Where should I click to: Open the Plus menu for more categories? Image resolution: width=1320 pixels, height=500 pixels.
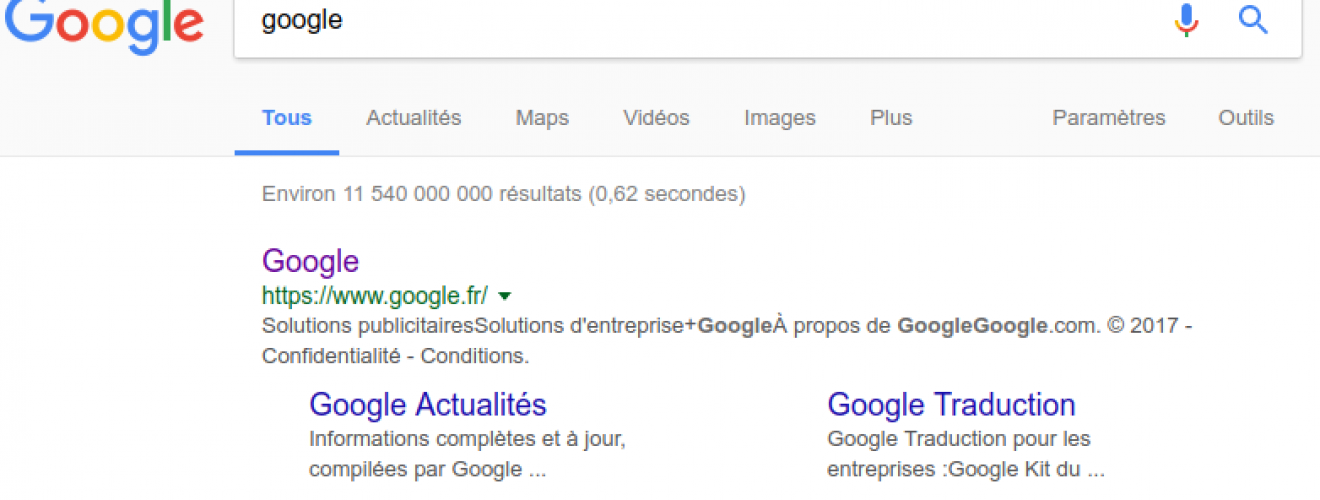(891, 118)
